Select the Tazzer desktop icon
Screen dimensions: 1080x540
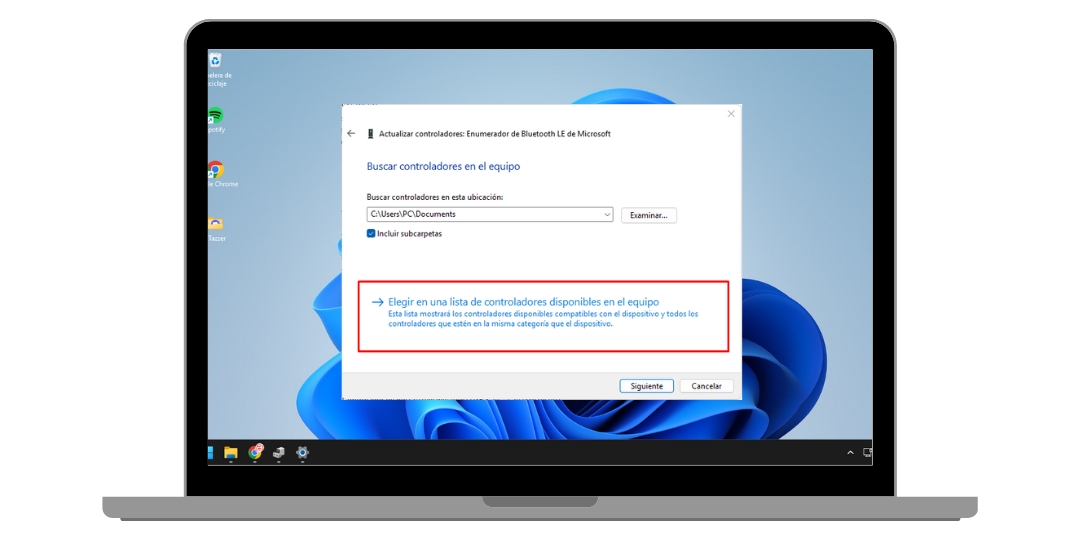tap(215, 224)
